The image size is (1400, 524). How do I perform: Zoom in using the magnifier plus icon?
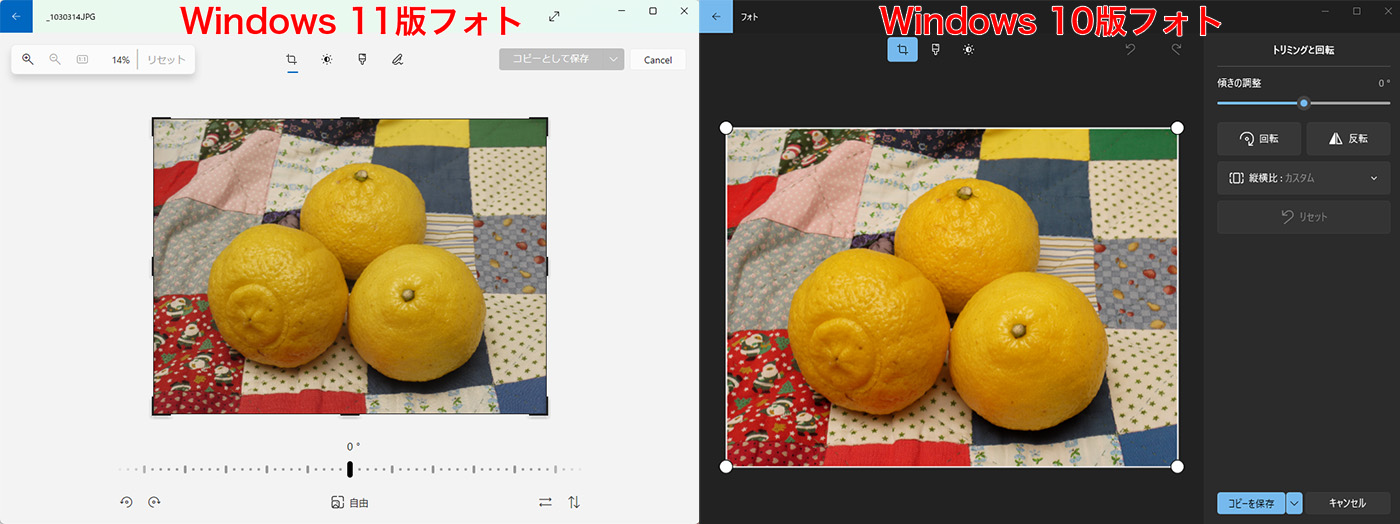[28, 60]
